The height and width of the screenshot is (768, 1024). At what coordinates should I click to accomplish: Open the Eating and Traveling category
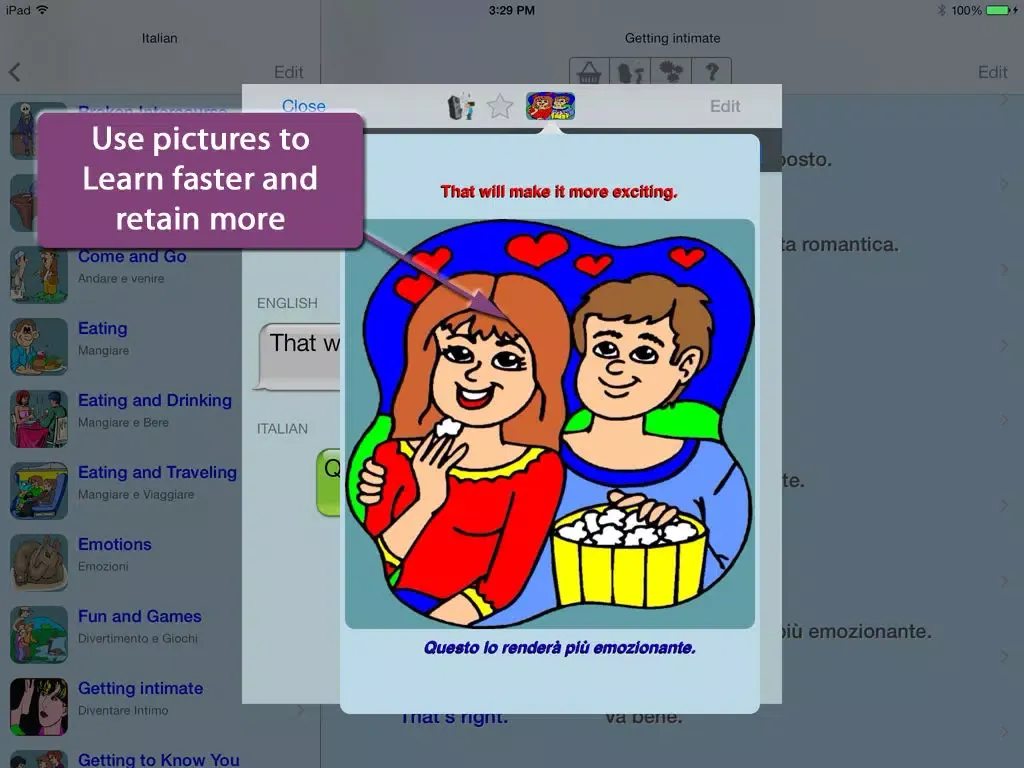[160, 490]
